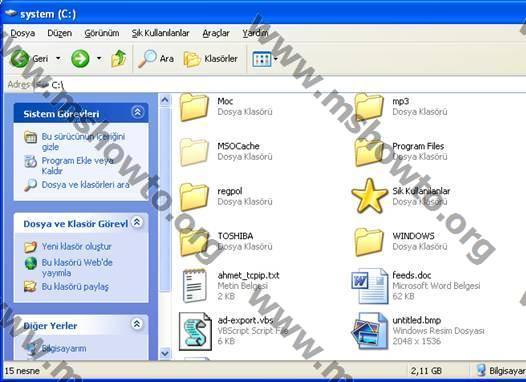Select the TOSHIBA folder icon
Screen dimensions: 526x382
tap(194, 242)
